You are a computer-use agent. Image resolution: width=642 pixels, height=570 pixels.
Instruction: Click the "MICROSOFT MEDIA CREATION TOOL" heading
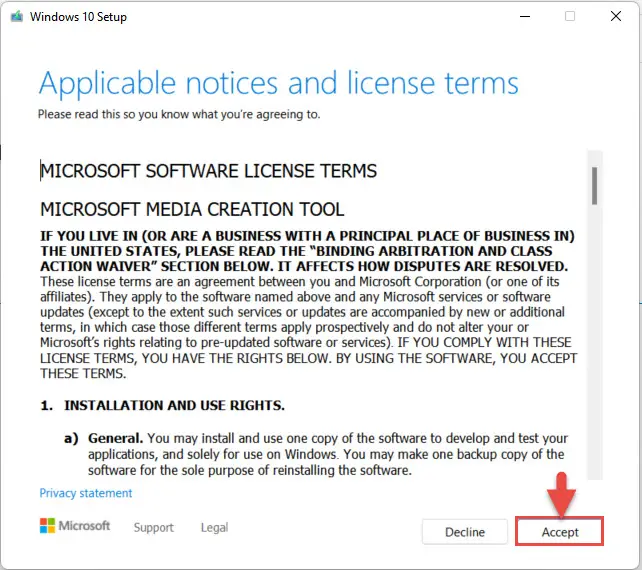coord(192,209)
